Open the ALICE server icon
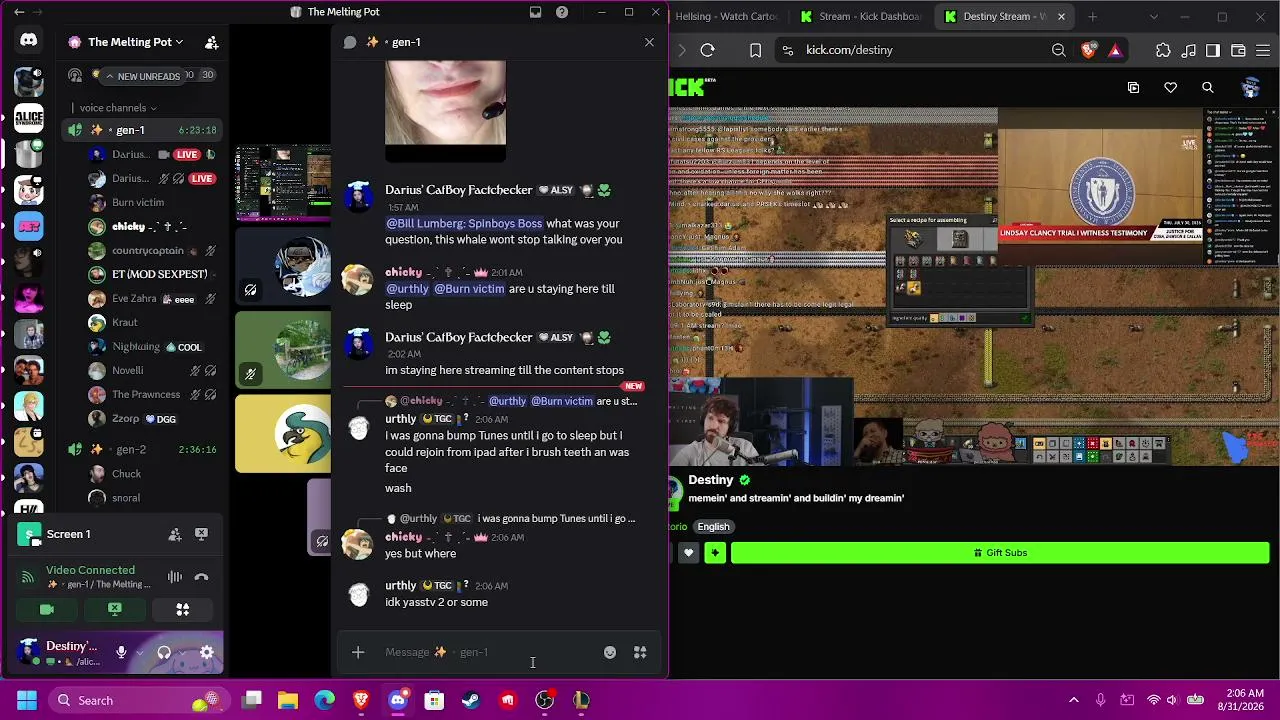Screen dimensions: 1280x720 (x=28, y=118)
